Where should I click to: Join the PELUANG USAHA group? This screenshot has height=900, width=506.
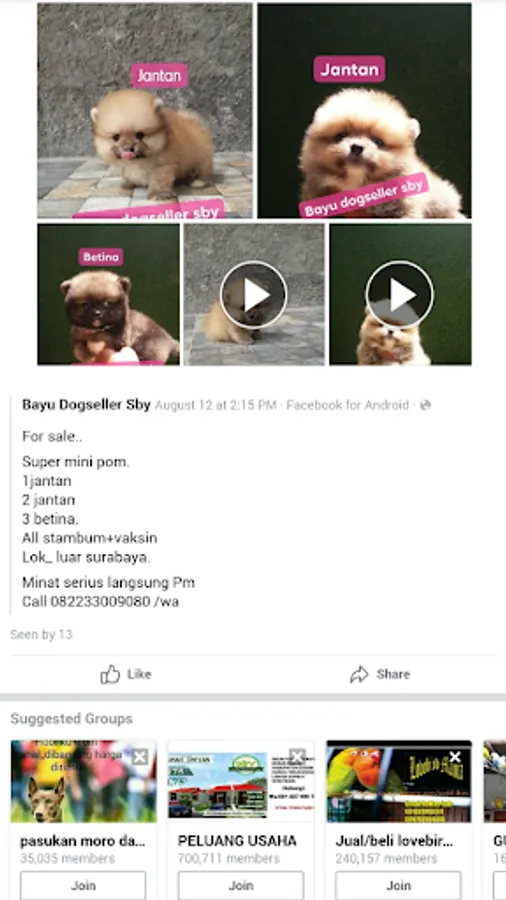pos(241,886)
